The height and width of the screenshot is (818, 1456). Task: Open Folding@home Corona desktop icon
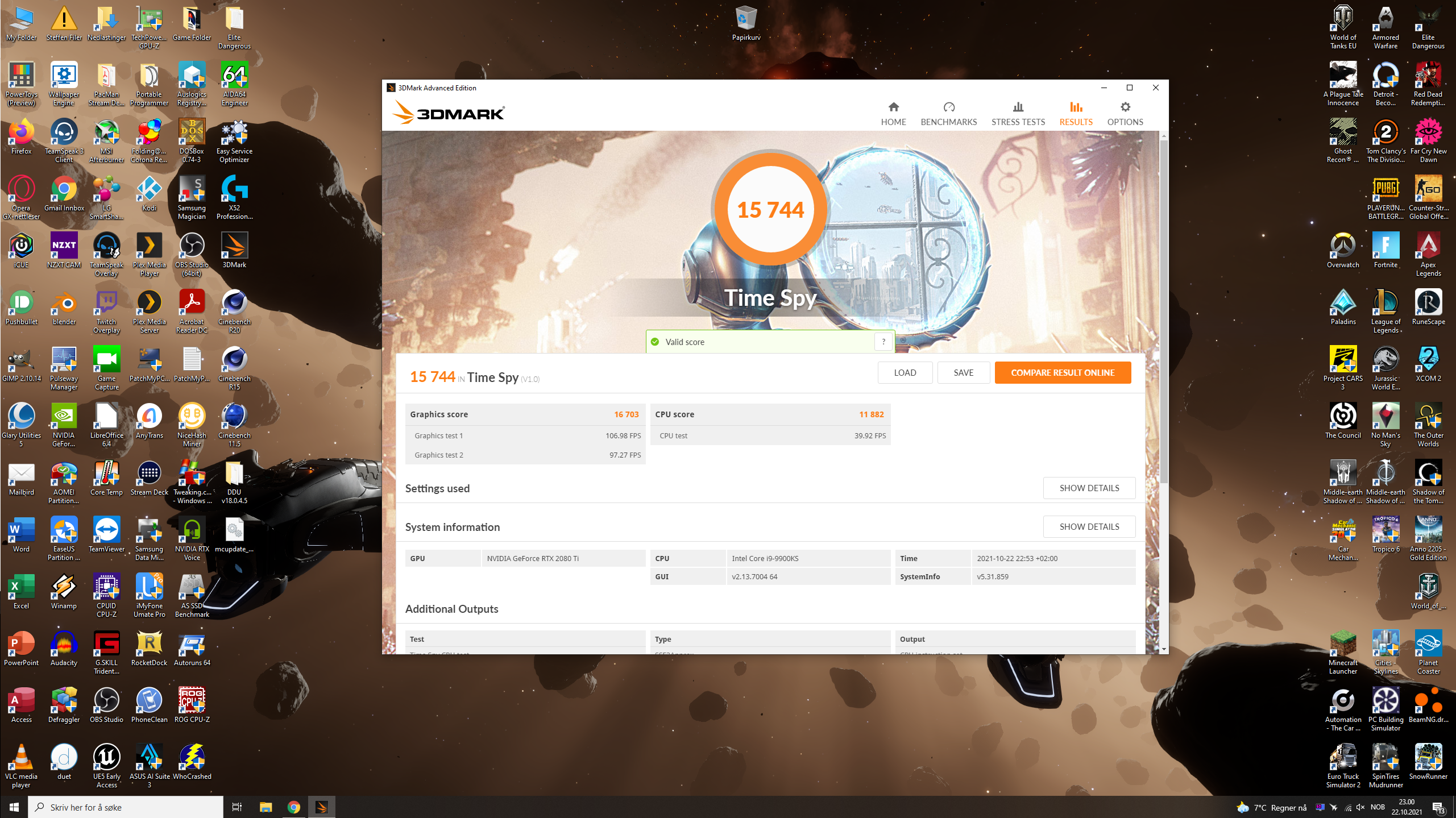pos(149,141)
